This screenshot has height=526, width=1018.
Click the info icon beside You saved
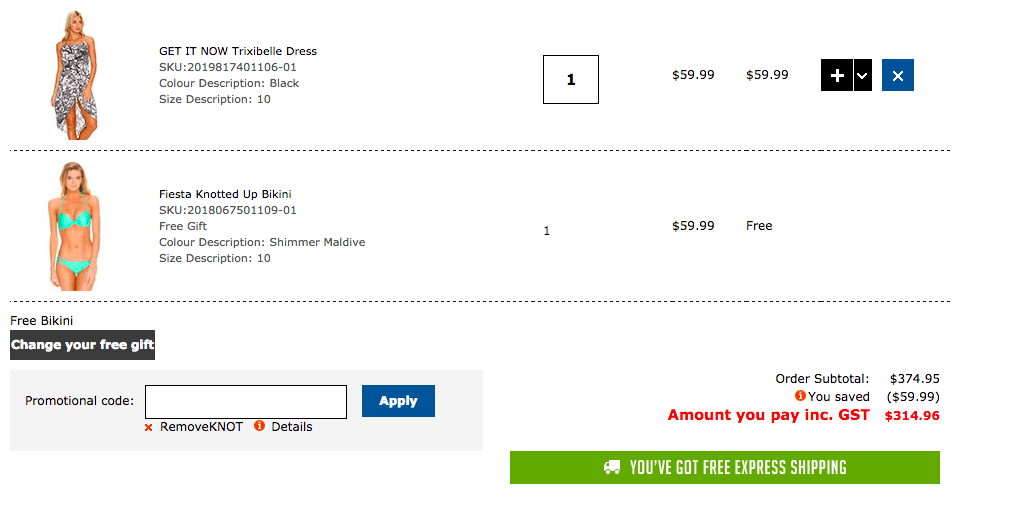[x=800, y=396]
